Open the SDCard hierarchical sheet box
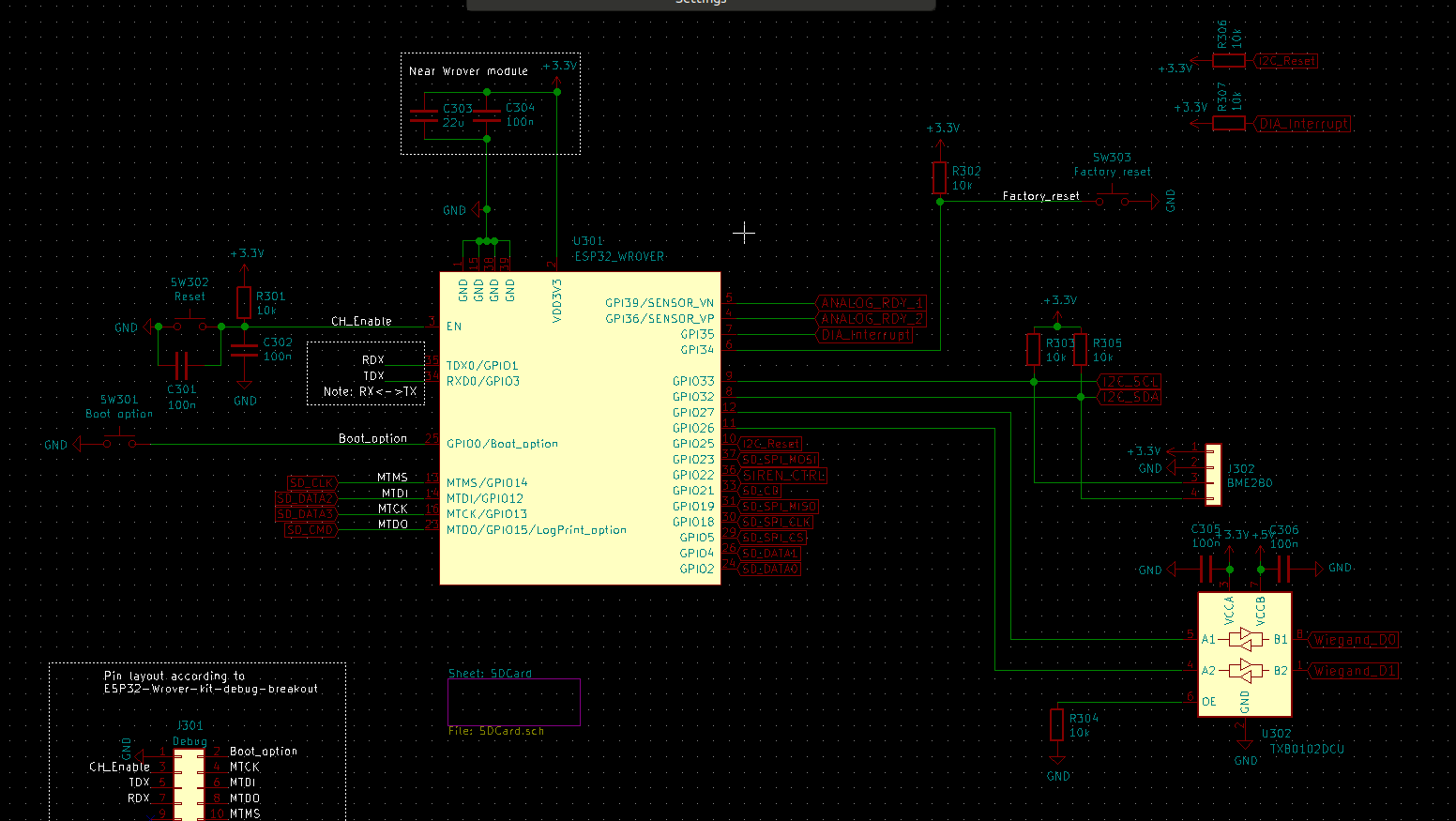The image size is (1456, 821). [514, 702]
